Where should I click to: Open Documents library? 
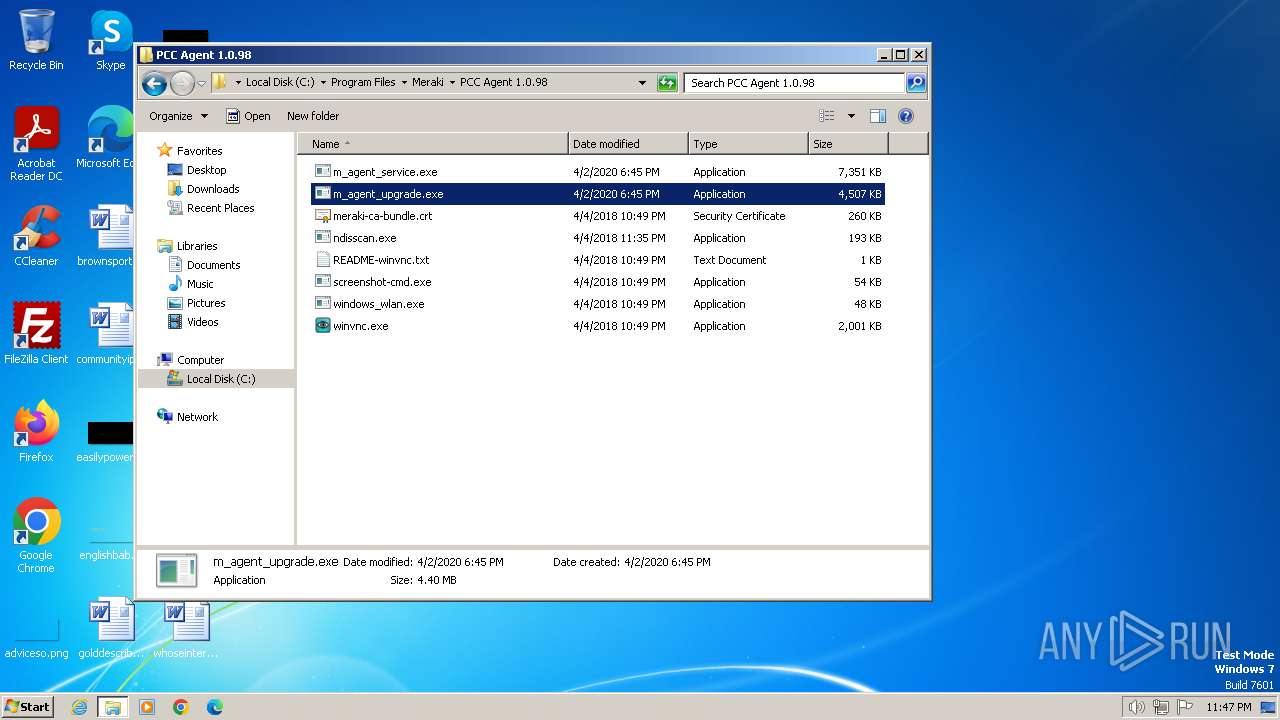pyautogui.click(x=213, y=265)
